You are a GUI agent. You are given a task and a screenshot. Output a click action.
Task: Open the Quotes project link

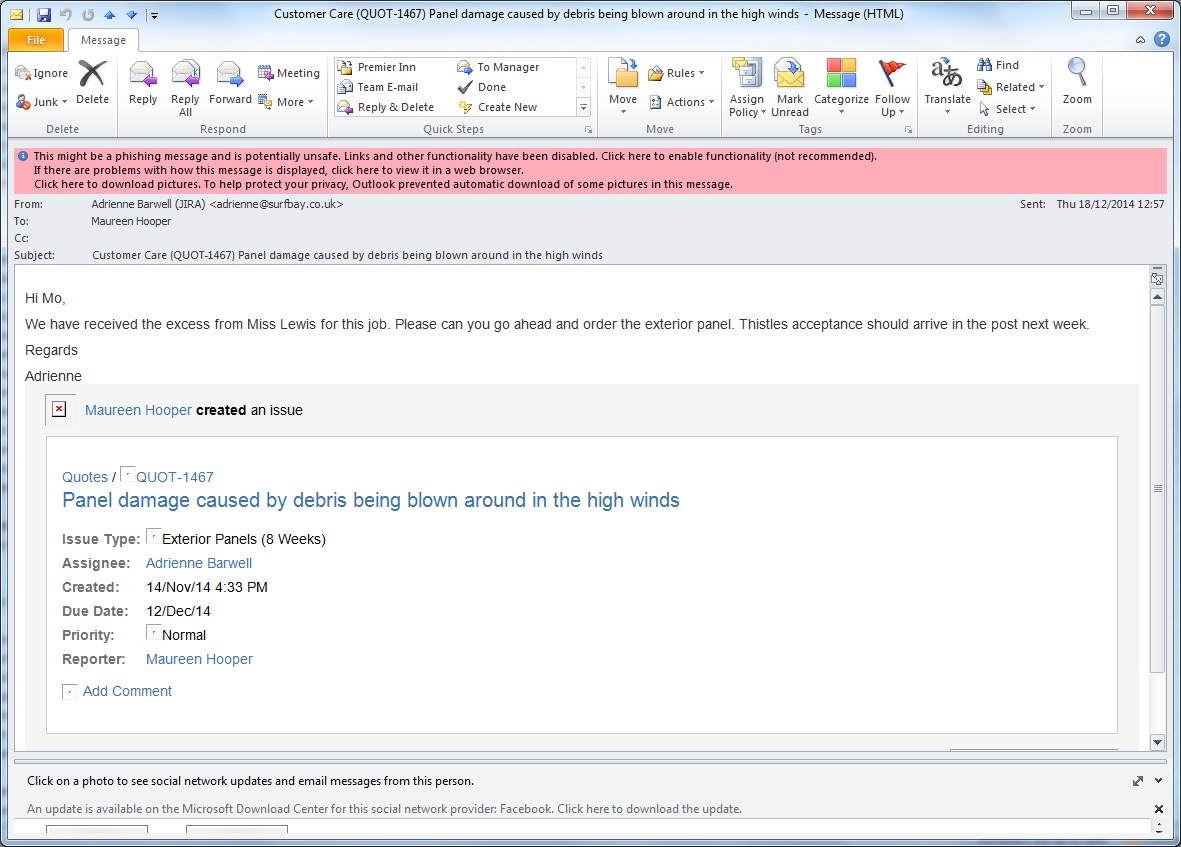84,477
